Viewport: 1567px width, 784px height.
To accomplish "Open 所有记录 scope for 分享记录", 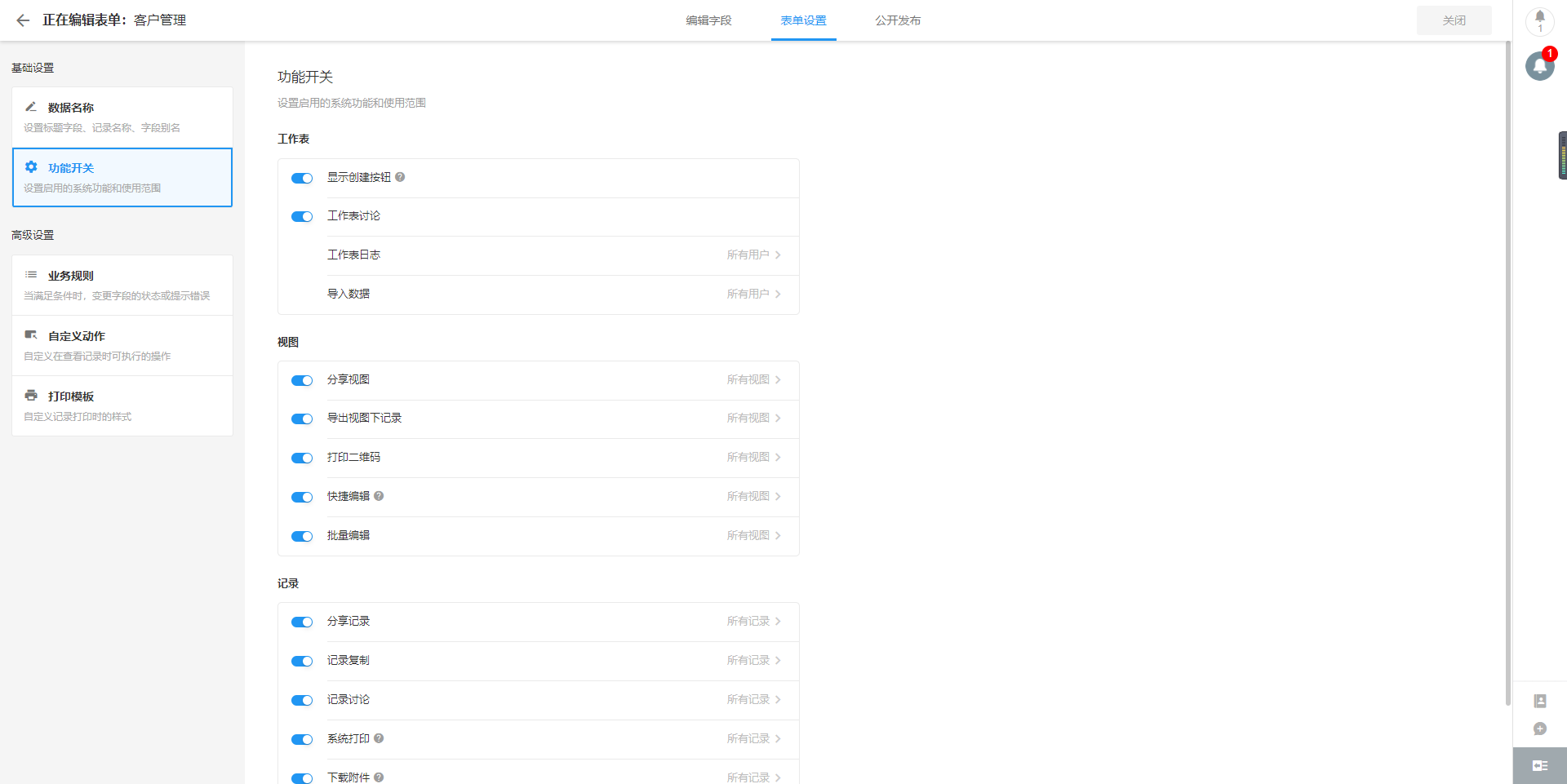I will coord(754,621).
